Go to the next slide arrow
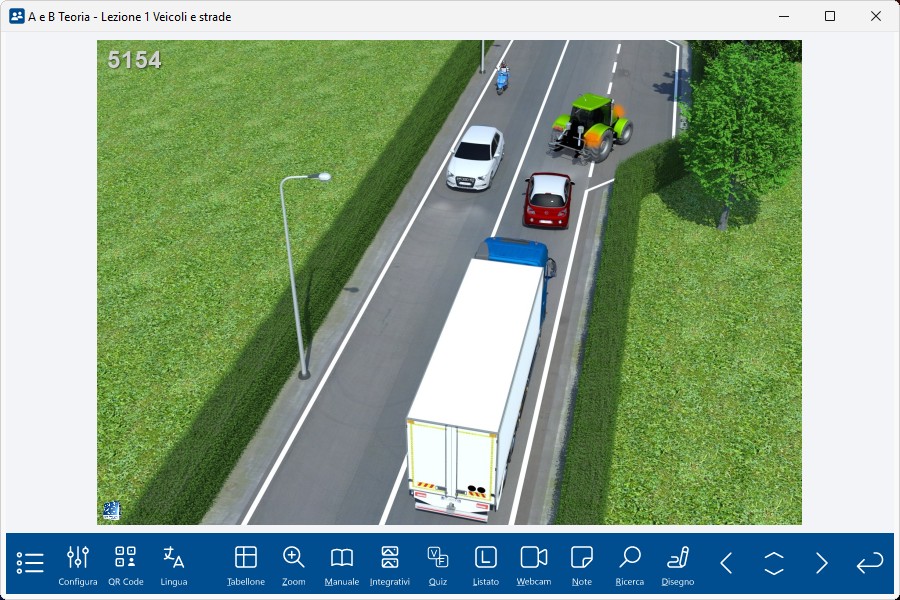Image resolution: width=900 pixels, height=600 pixels. [x=822, y=563]
